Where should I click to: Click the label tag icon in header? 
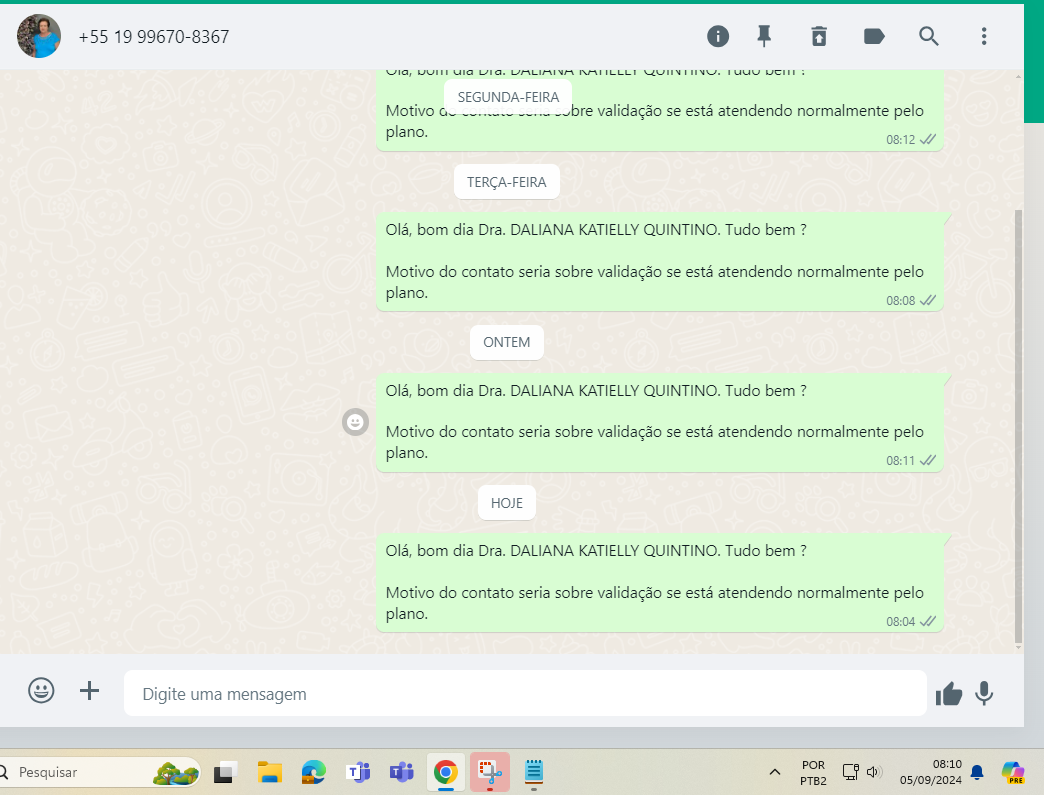[x=874, y=37]
